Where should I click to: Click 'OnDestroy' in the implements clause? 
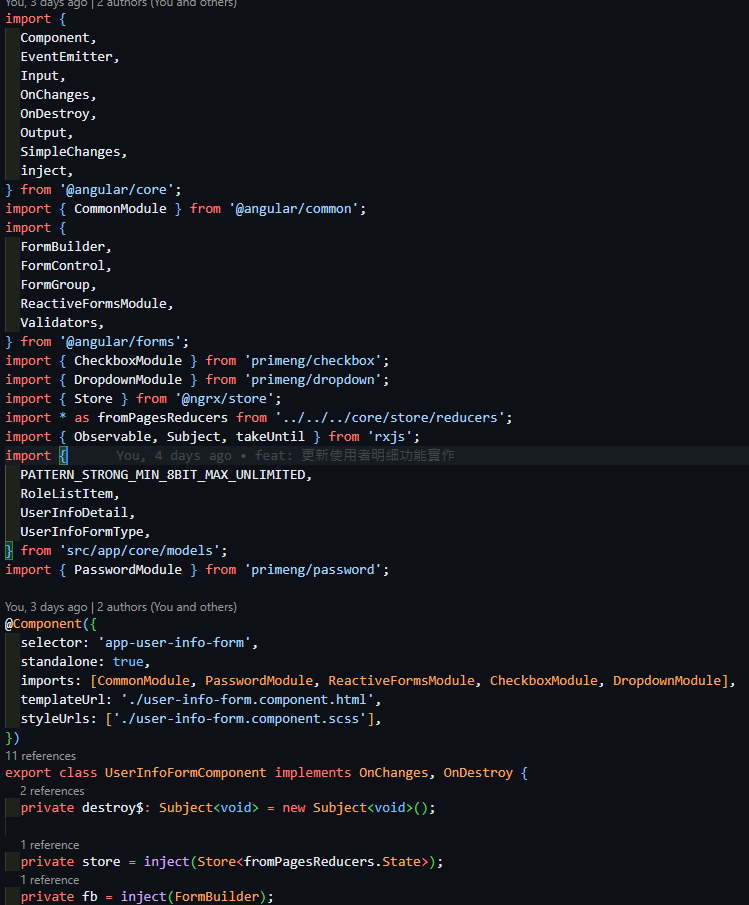click(478, 773)
